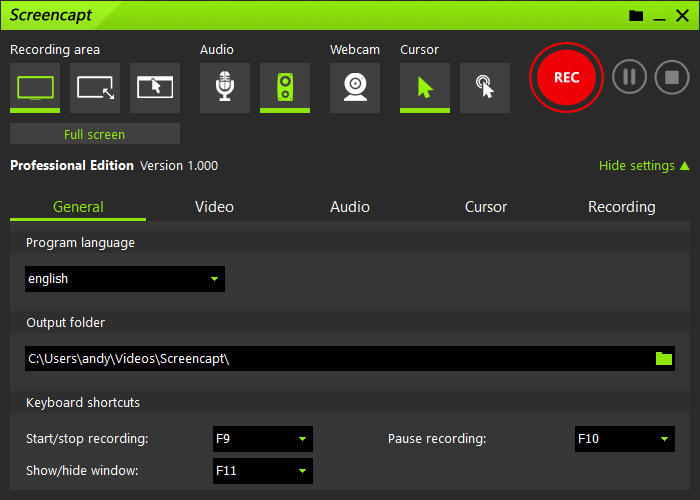Click the Screencapt title text

point(51,15)
